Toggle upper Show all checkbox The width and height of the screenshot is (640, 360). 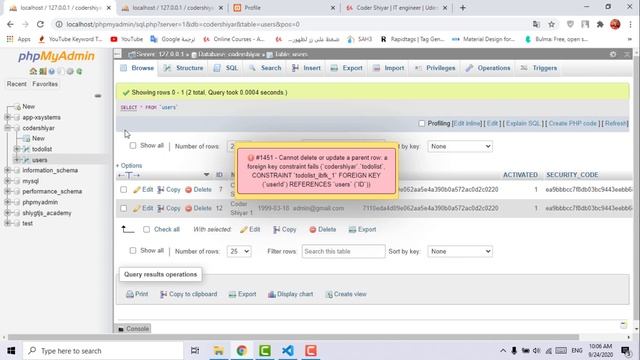click(133, 145)
